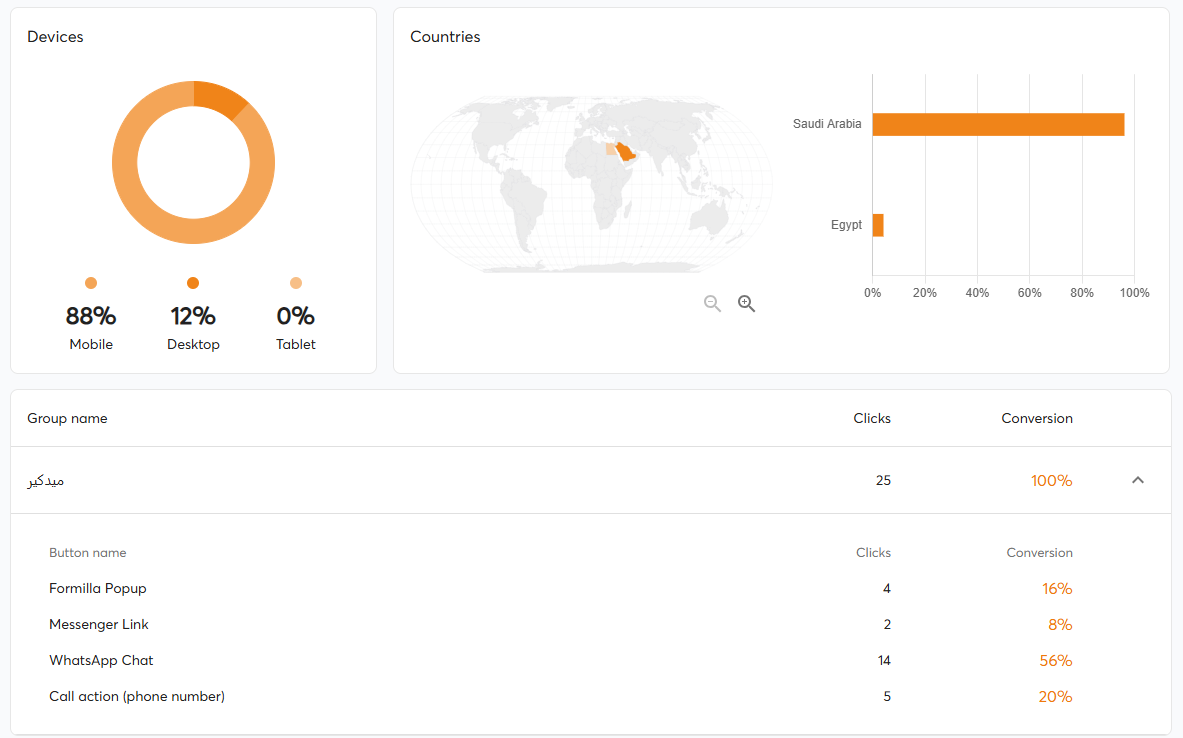Image resolution: width=1183 pixels, height=738 pixels.
Task: Click the 100% conversion value
Action: (1051, 480)
